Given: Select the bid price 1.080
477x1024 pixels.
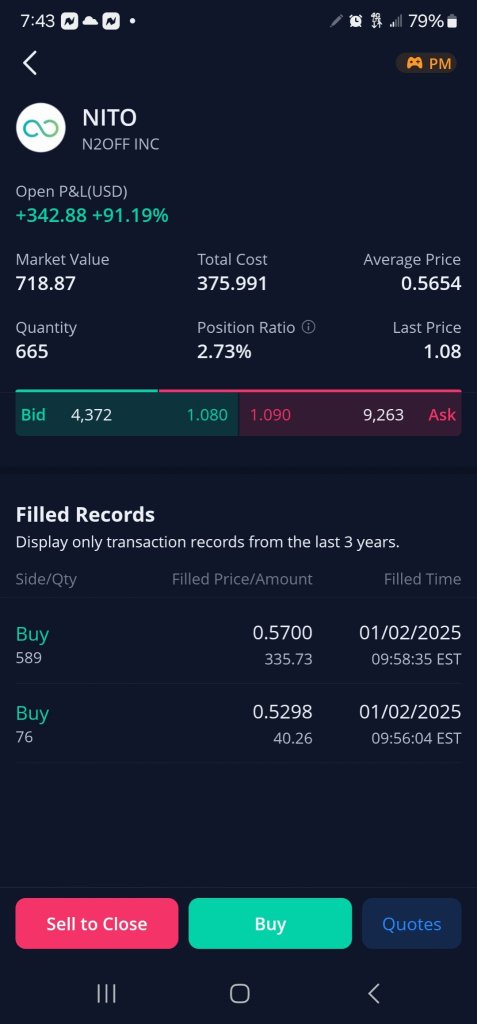Looking at the screenshot, I should click(207, 415).
